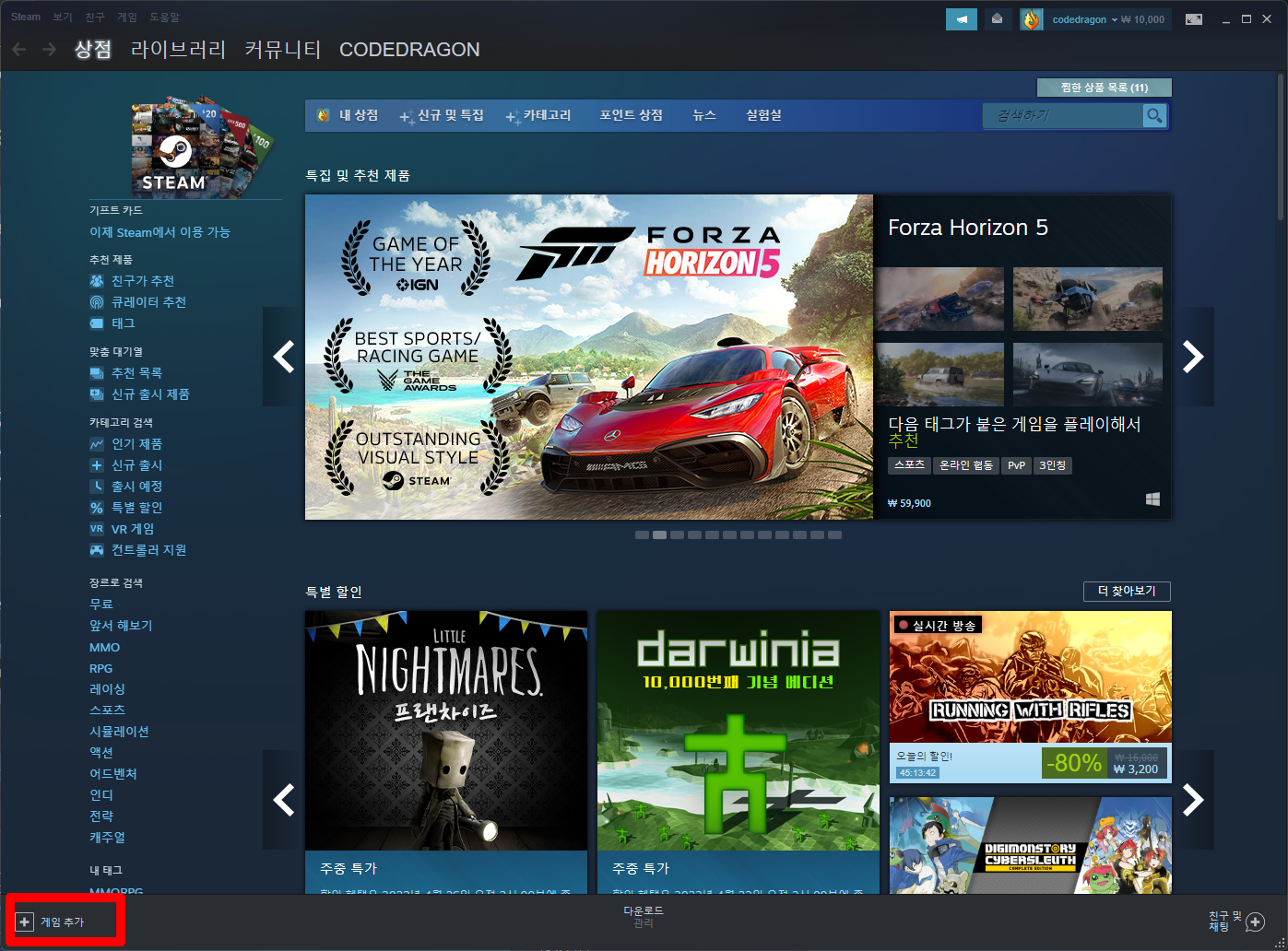Expand the codedragon account dropdown

tap(1085, 19)
